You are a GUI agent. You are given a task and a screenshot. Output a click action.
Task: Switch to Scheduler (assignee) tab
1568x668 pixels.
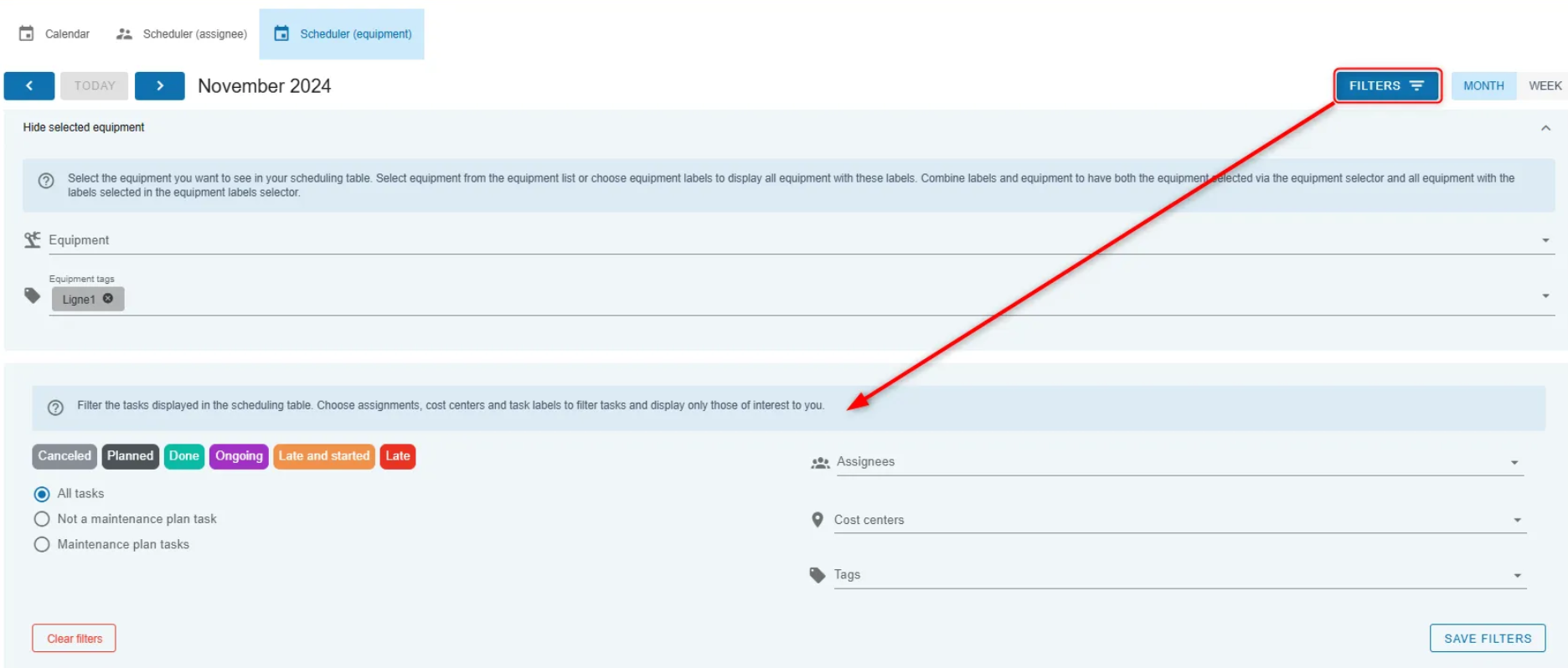click(x=183, y=33)
